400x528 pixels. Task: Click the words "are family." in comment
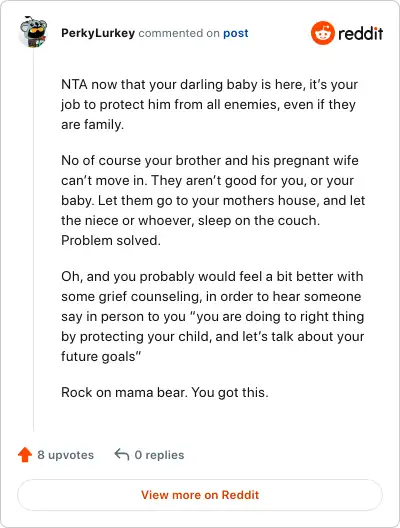pos(93,125)
